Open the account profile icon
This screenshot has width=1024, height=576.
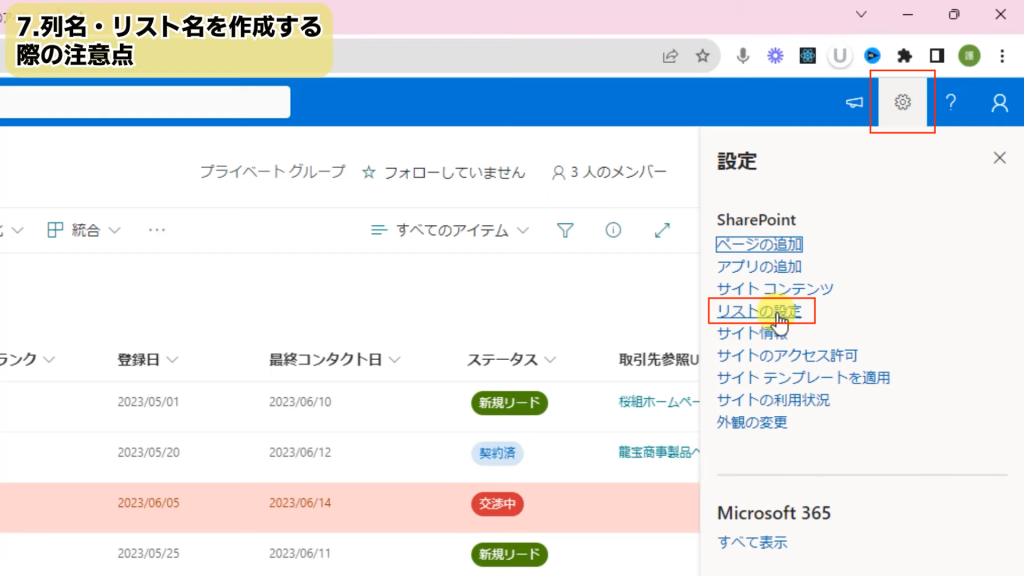click(x=999, y=102)
